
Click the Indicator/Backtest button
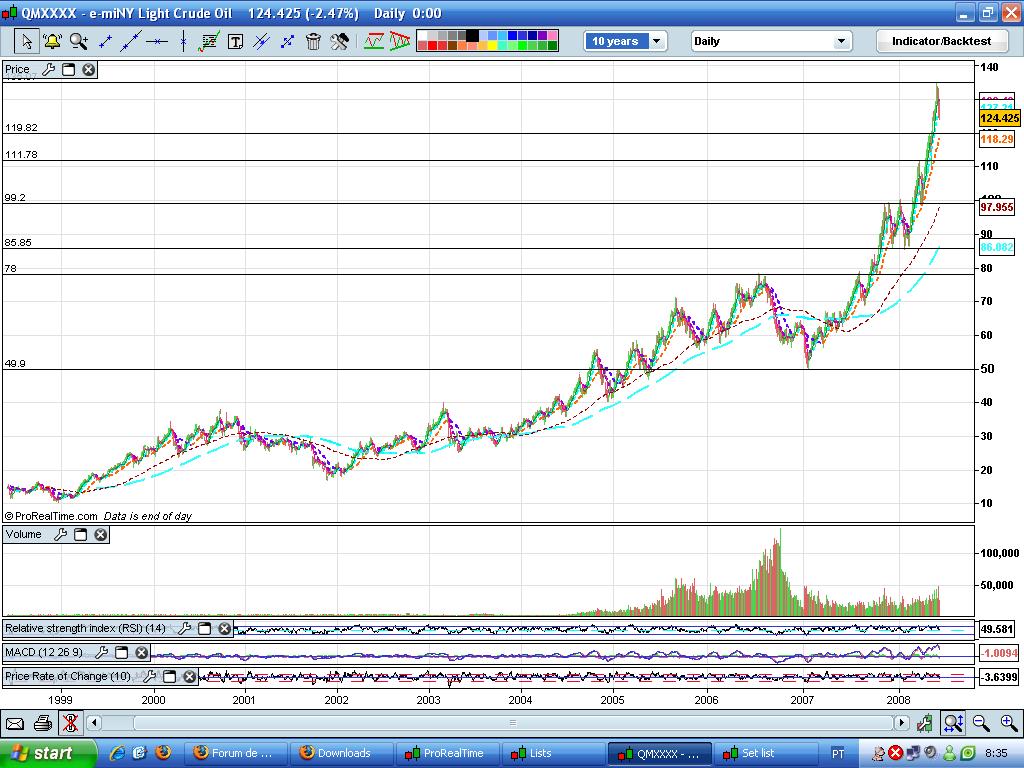[941, 41]
